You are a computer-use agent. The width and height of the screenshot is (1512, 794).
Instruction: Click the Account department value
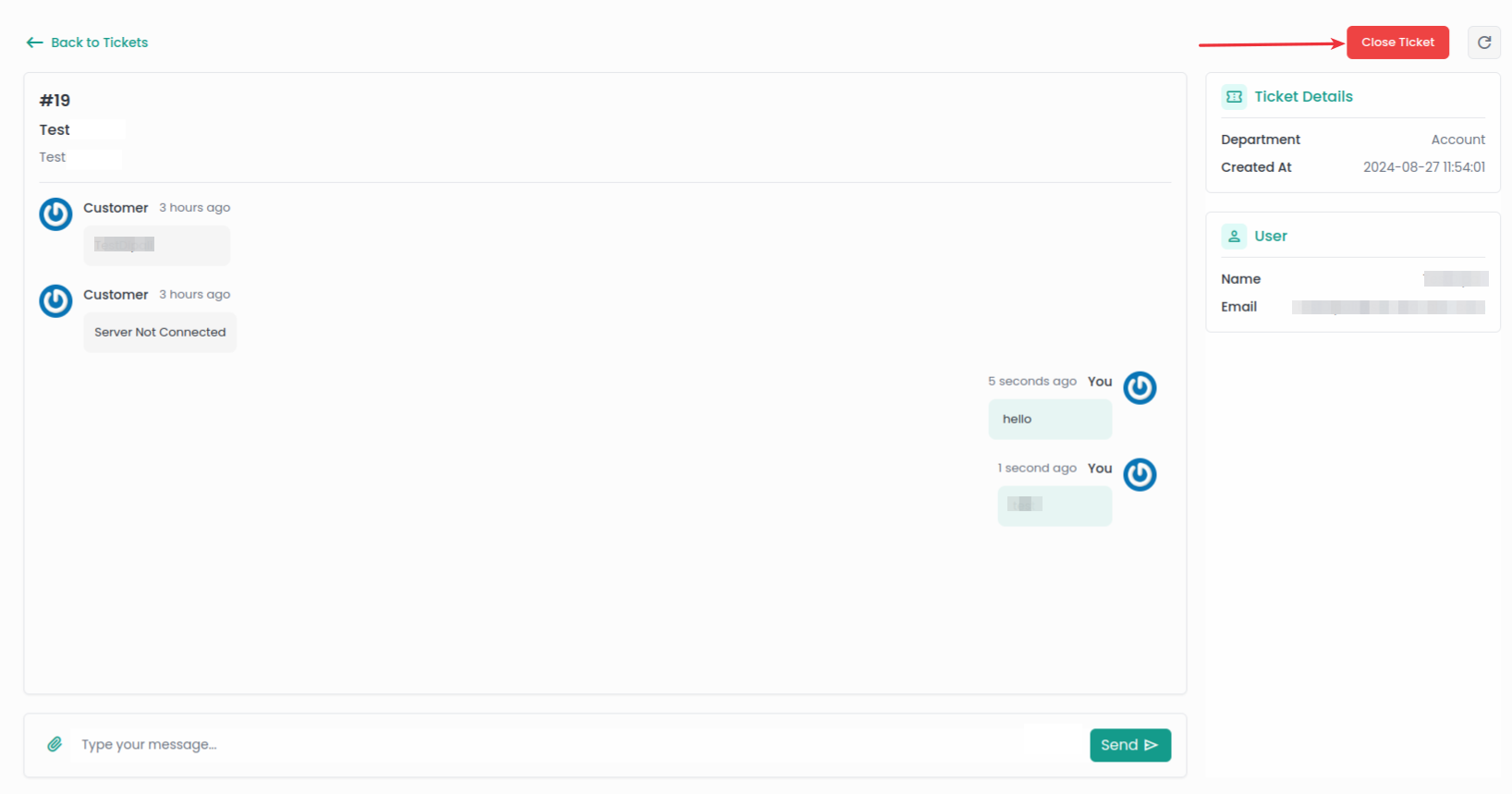point(1457,140)
